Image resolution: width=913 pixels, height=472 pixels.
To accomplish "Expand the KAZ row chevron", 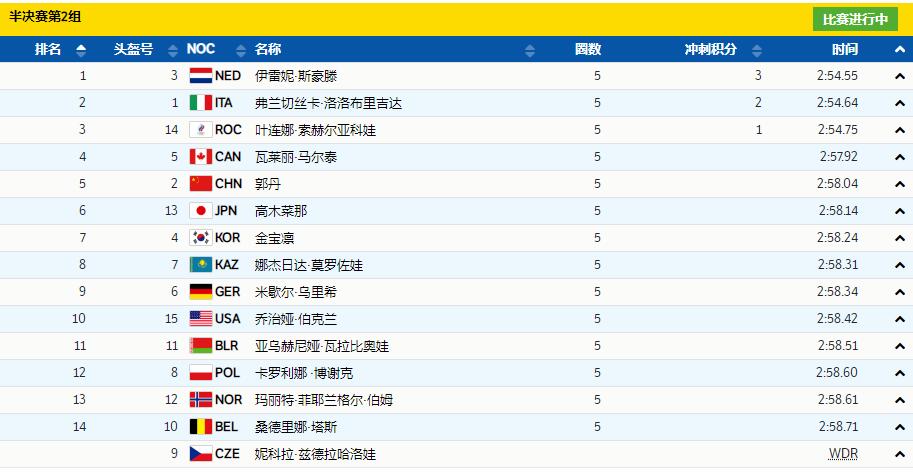I will click(x=900, y=265).
